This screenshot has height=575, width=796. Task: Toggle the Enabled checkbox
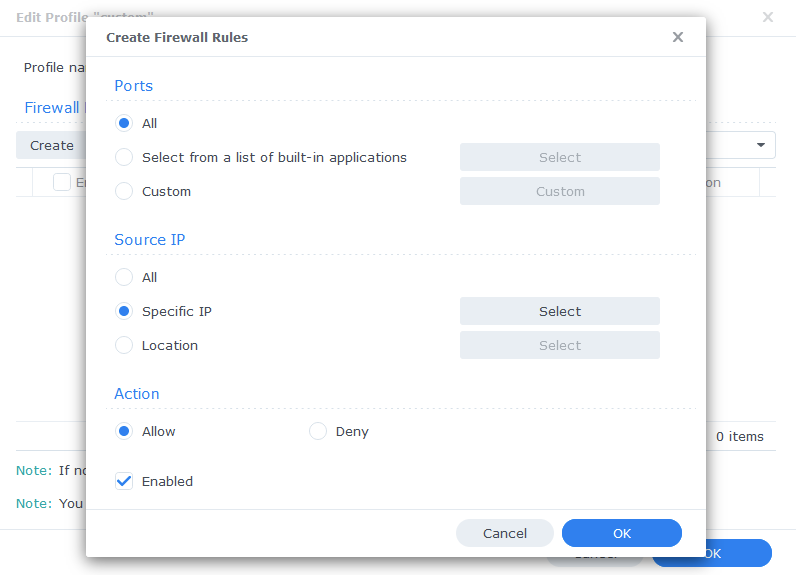point(124,481)
